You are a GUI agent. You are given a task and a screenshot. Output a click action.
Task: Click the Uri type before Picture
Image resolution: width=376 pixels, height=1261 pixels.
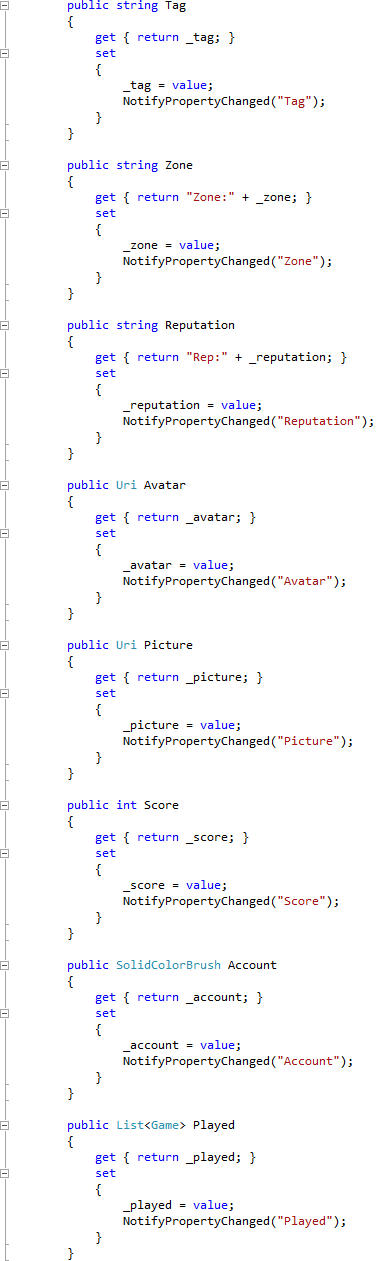(x=126, y=645)
